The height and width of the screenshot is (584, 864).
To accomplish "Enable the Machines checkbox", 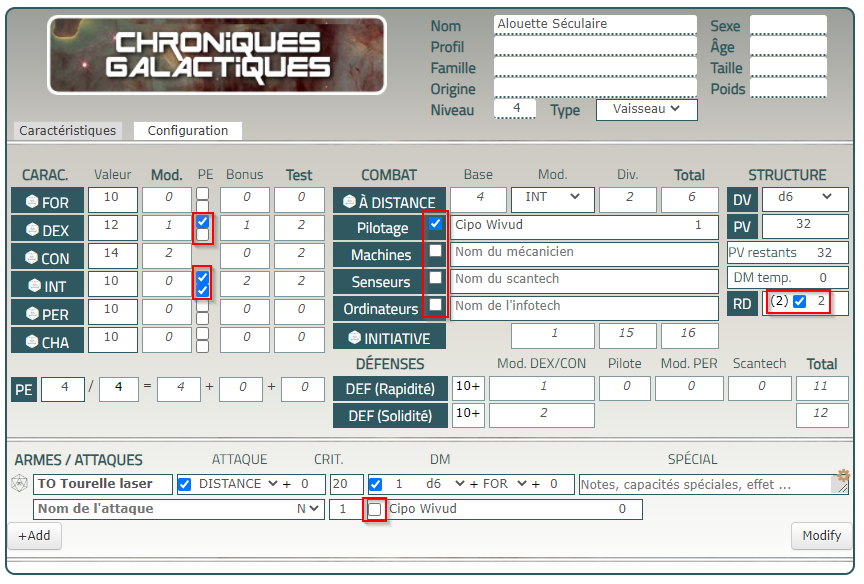I will click(x=435, y=251).
